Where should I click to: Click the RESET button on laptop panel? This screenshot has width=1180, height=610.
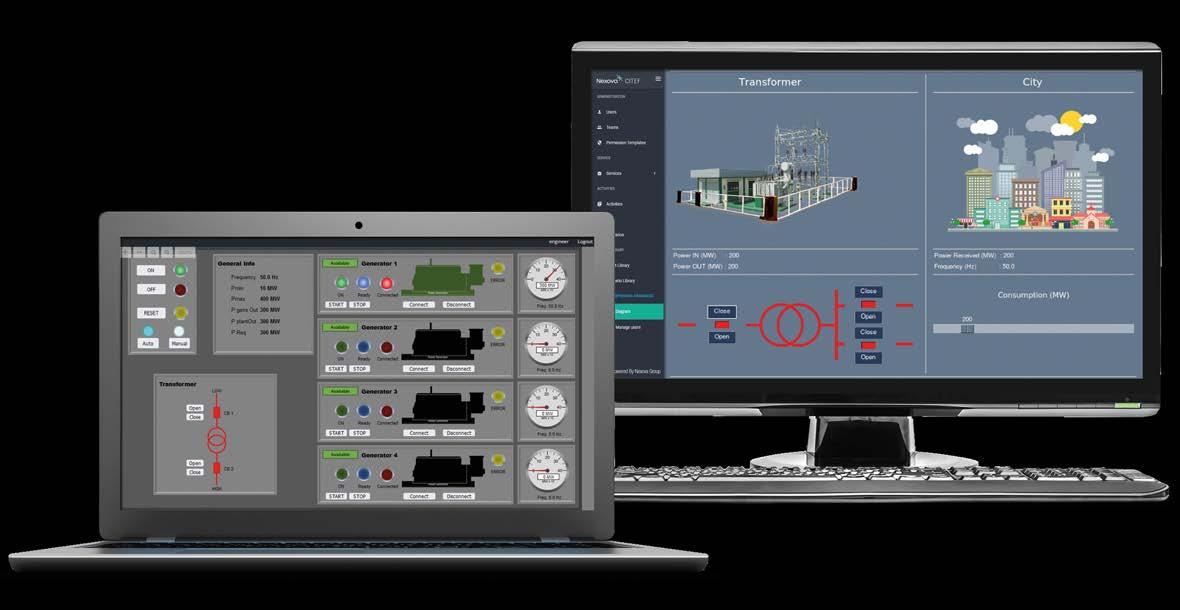(x=151, y=313)
